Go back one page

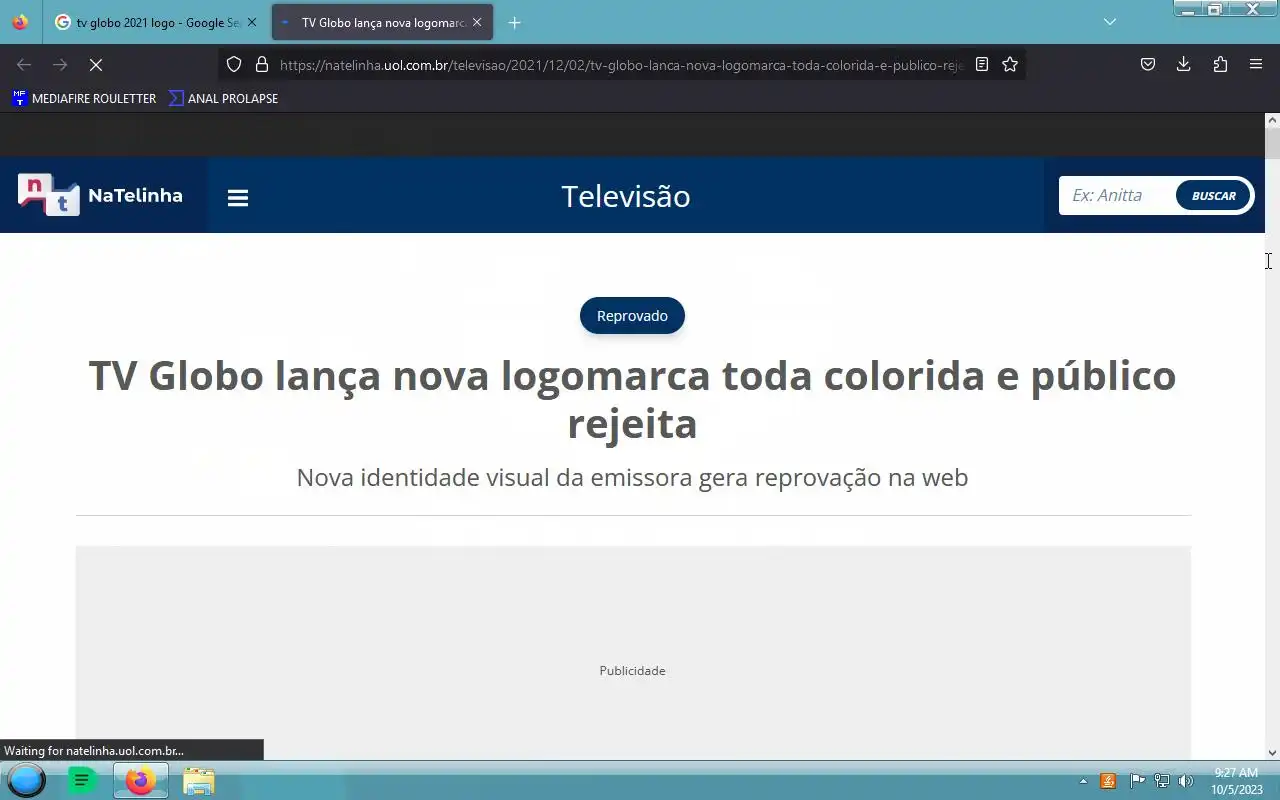24,64
